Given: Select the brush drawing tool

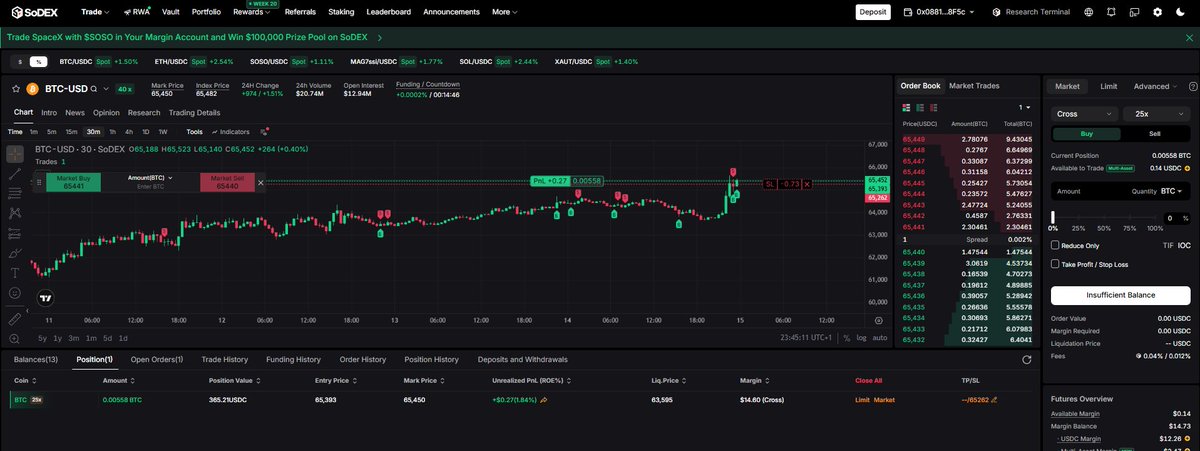Looking at the screenshot, I should point(15,253).
